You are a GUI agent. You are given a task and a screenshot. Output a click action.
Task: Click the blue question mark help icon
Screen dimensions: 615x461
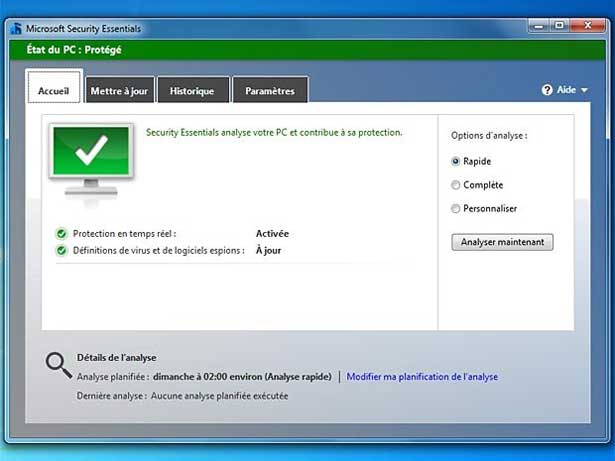[547, 90]
